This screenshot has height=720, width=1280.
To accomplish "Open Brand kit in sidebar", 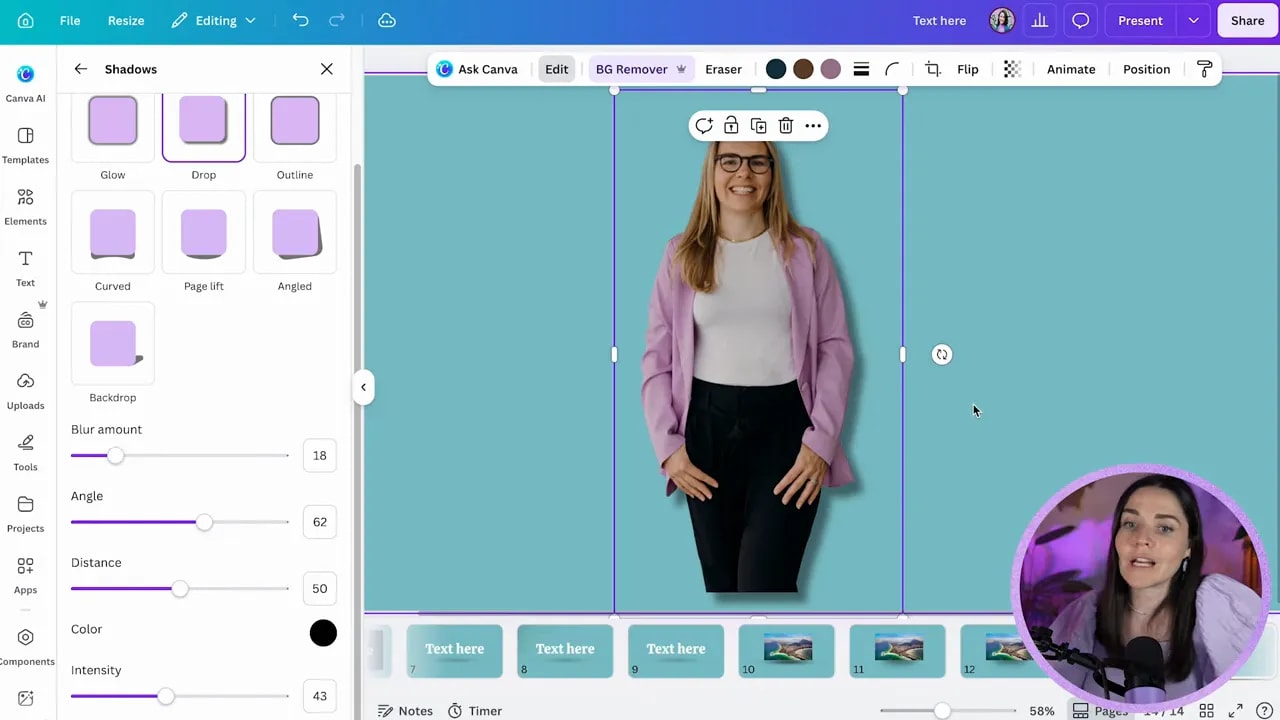I will [x=25, y=330].
